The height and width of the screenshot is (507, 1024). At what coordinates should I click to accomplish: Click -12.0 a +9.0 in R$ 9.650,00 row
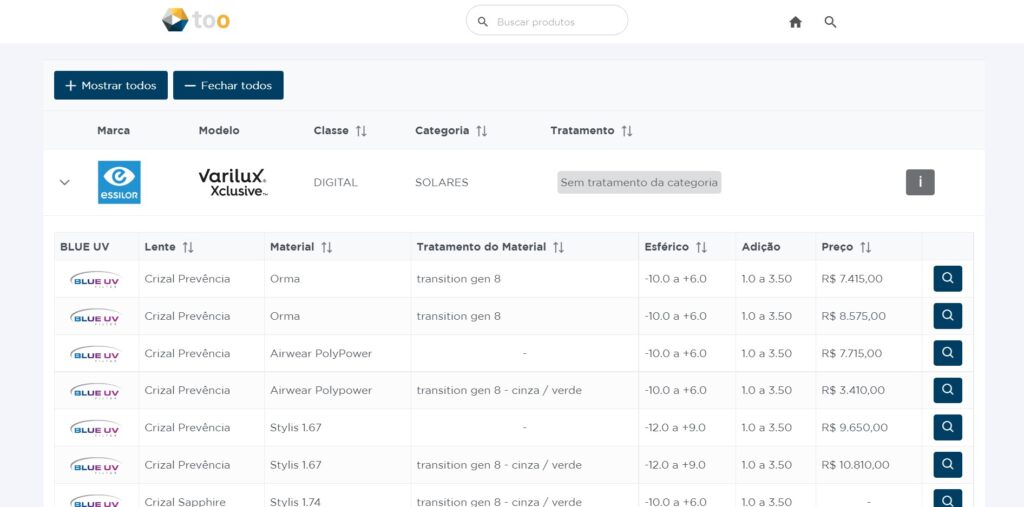point(675,427)
